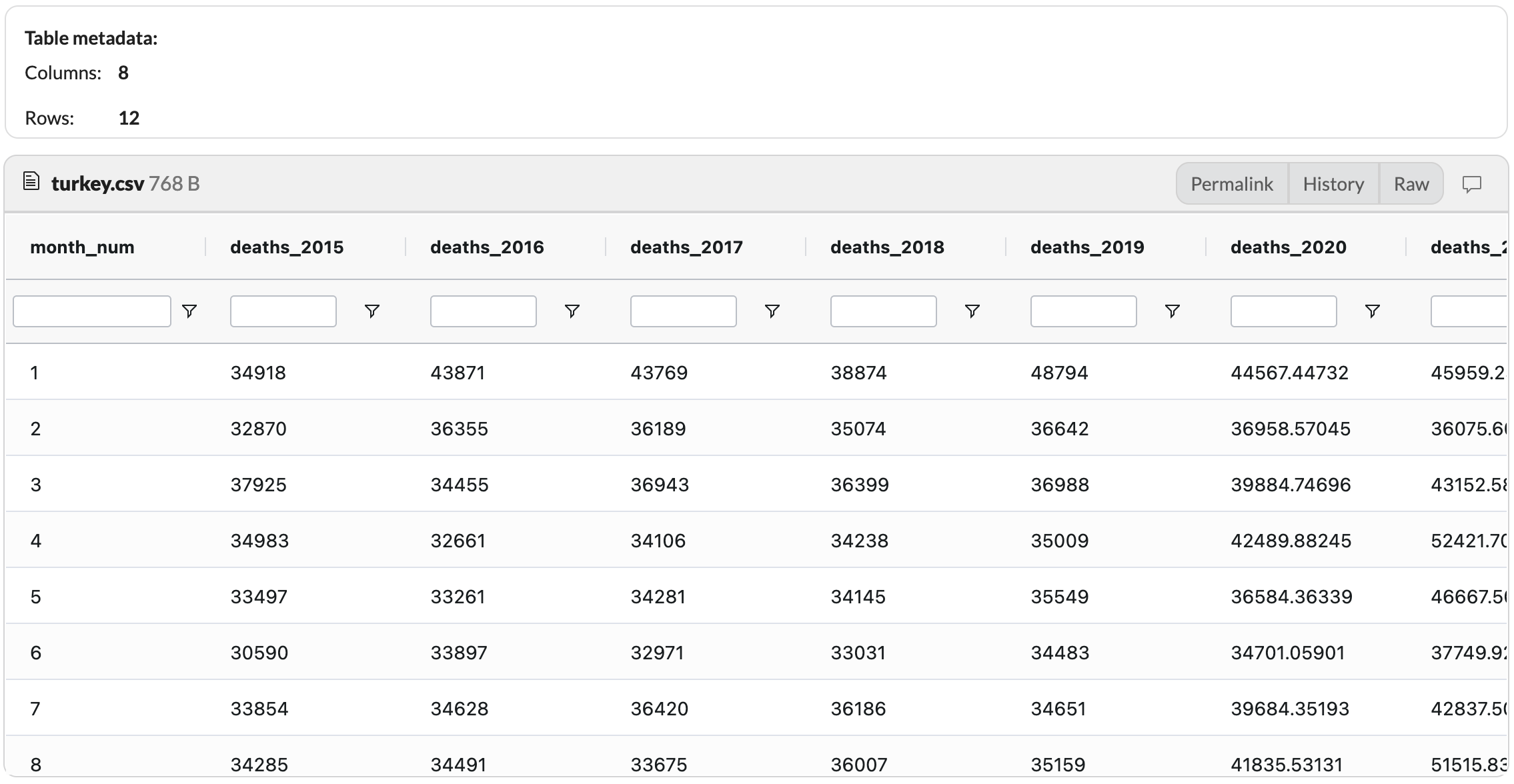
Task: Select the cell with value 44567.44732
Action: [x=1289, y=373]
